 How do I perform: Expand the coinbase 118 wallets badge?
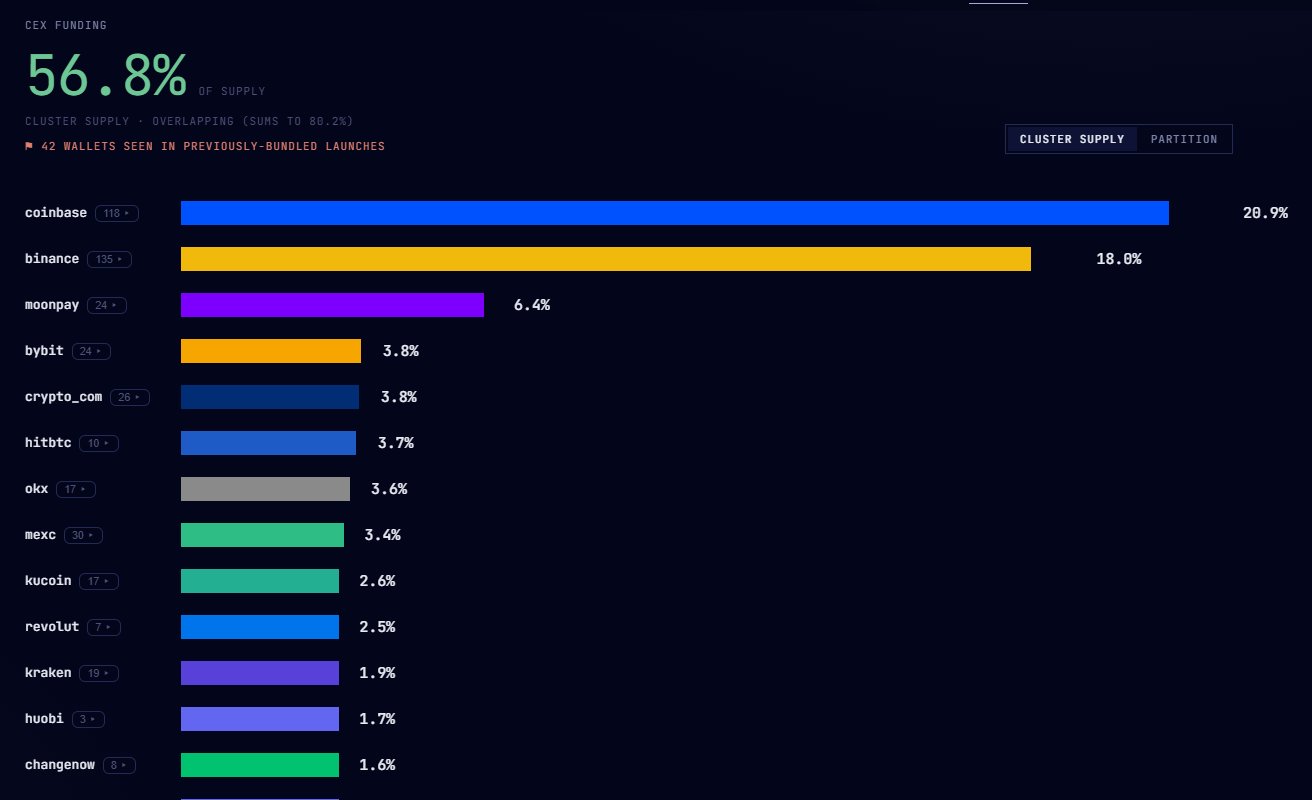click(117, 213)
